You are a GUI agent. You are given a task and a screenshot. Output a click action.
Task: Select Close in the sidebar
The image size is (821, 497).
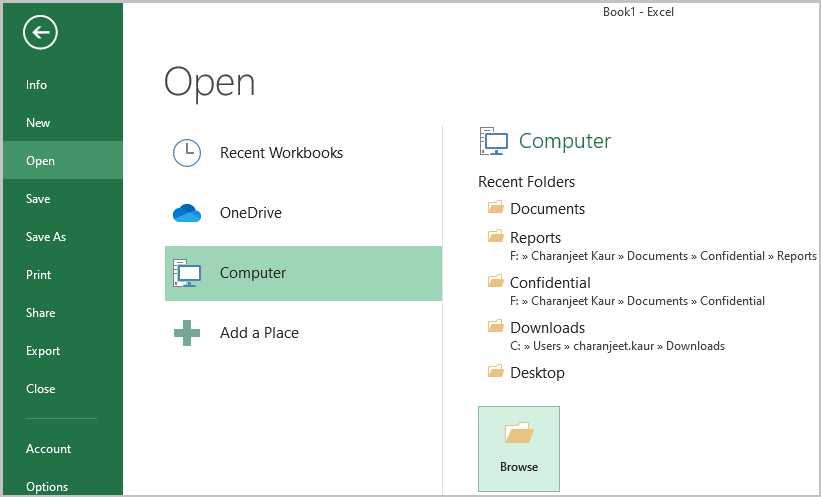tap(63, 389)
